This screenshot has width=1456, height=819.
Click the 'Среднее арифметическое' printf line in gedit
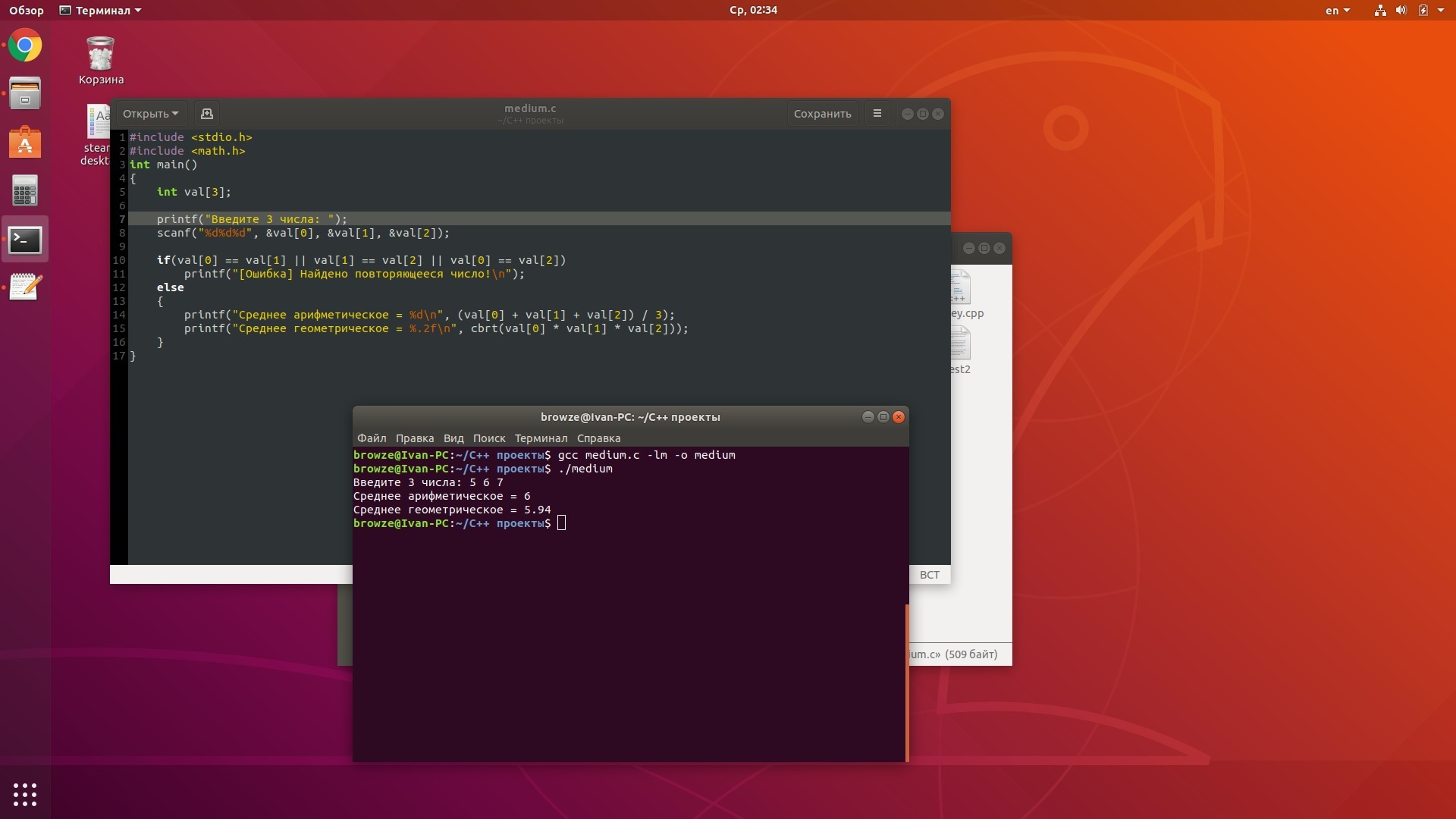pyautogui.click(x=429, y=315)
